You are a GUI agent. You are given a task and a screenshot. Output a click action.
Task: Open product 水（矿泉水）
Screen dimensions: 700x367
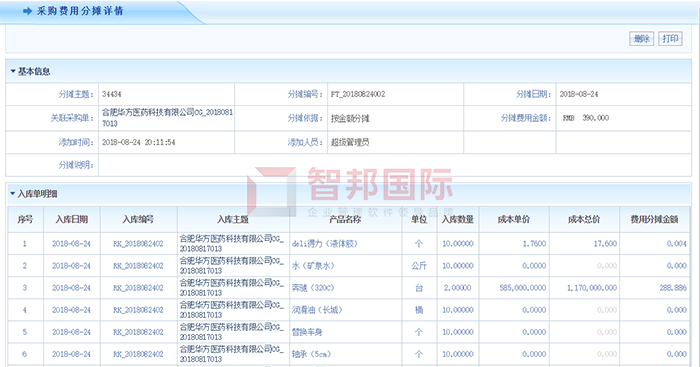click(x=313, y=266)
